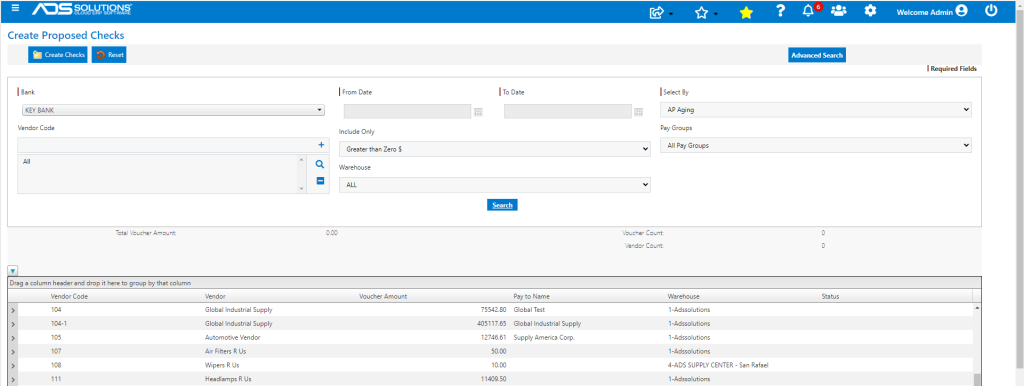The width and height of the screenshot is (1024, 386).
Task: Click the Voucher Amount column header
Action: (383, 297)
